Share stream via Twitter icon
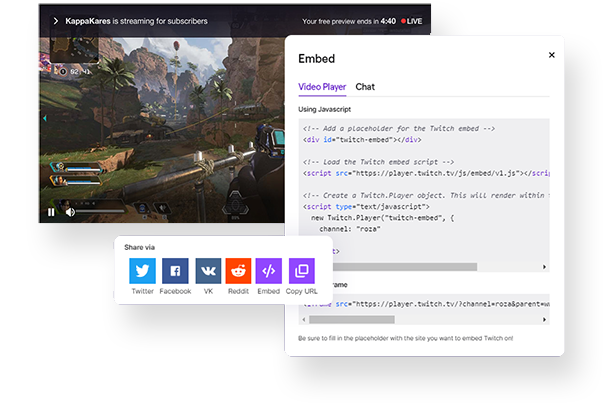This screenshot has height=403, width=603. point(142,271)
